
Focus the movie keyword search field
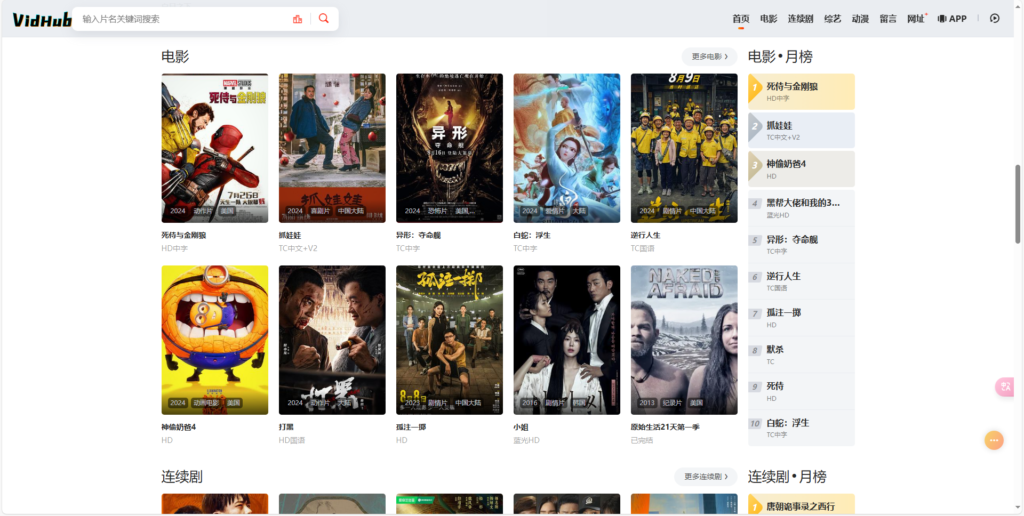[183, 19]
